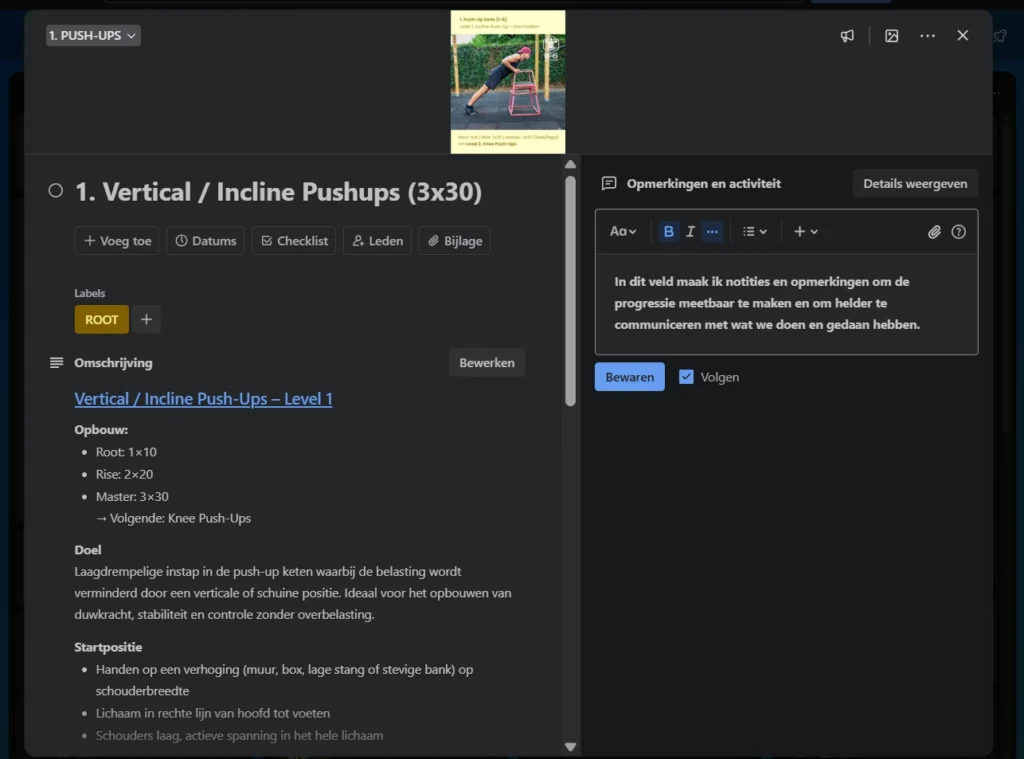This screenshot has width=1024, height=759.
Task: Open the editor help question mark icon
Action: pyautogui.click(x=959, y=232)
